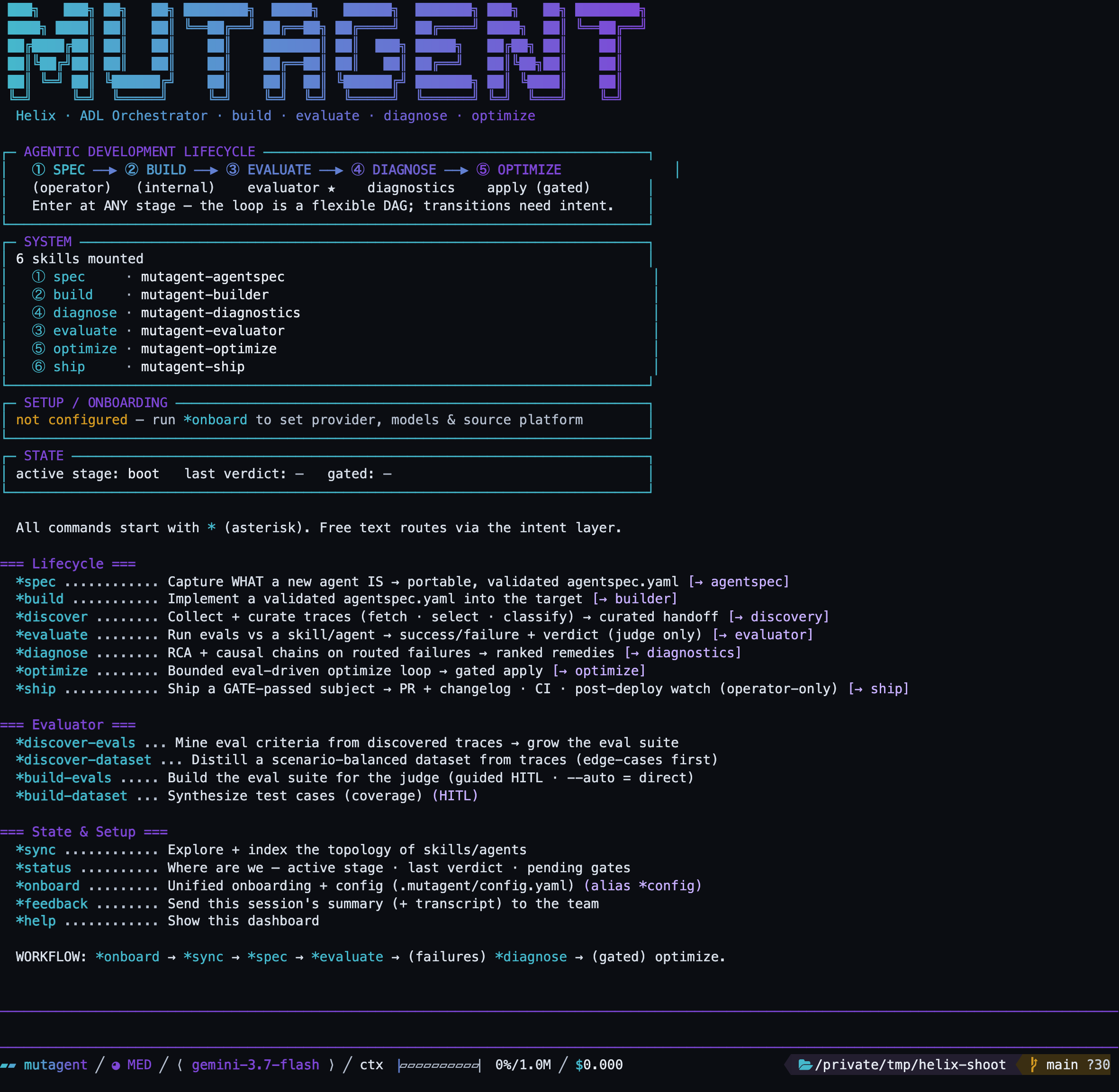
Task: Click the circled 2 before BUILD stage
Action: pyautogui.click(x=131, y=170)
